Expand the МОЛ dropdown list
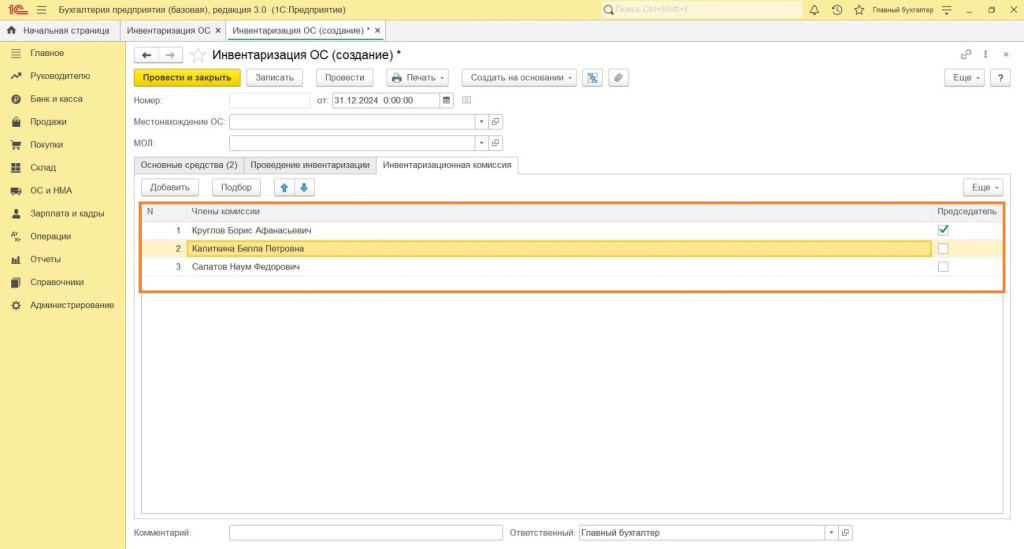 pos(480,144)
